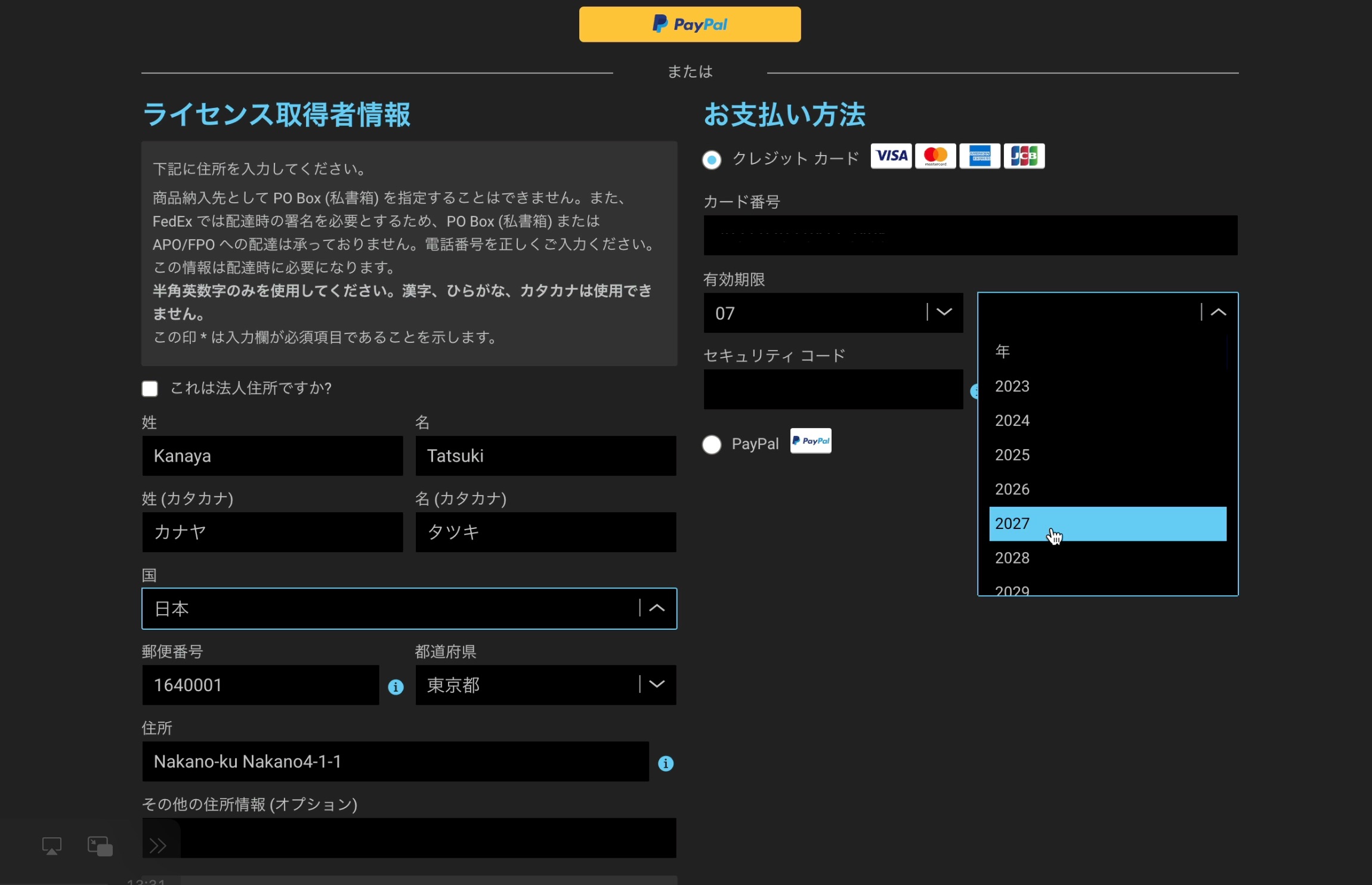Click the ライセンス取得者情報 heading

click(x=276, y=115)
